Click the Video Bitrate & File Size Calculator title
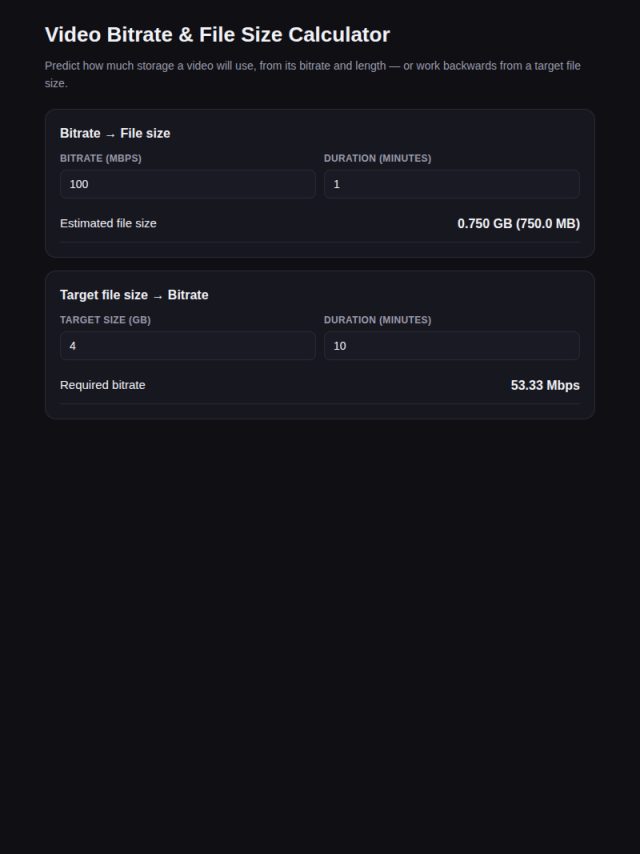Image resolution: width=640 pixels, height=854 pixels. point(217,34)
